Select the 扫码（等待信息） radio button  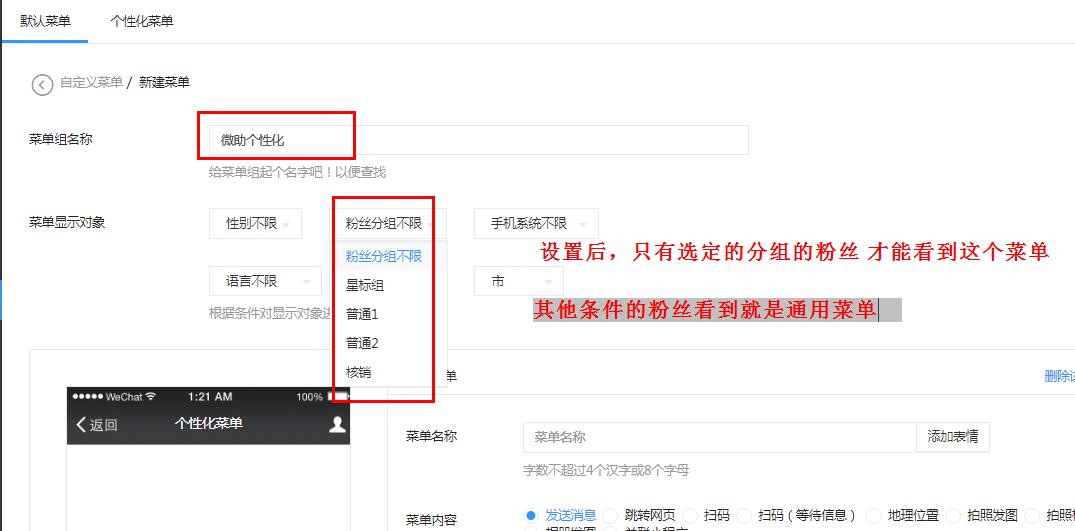pos(745,515)
